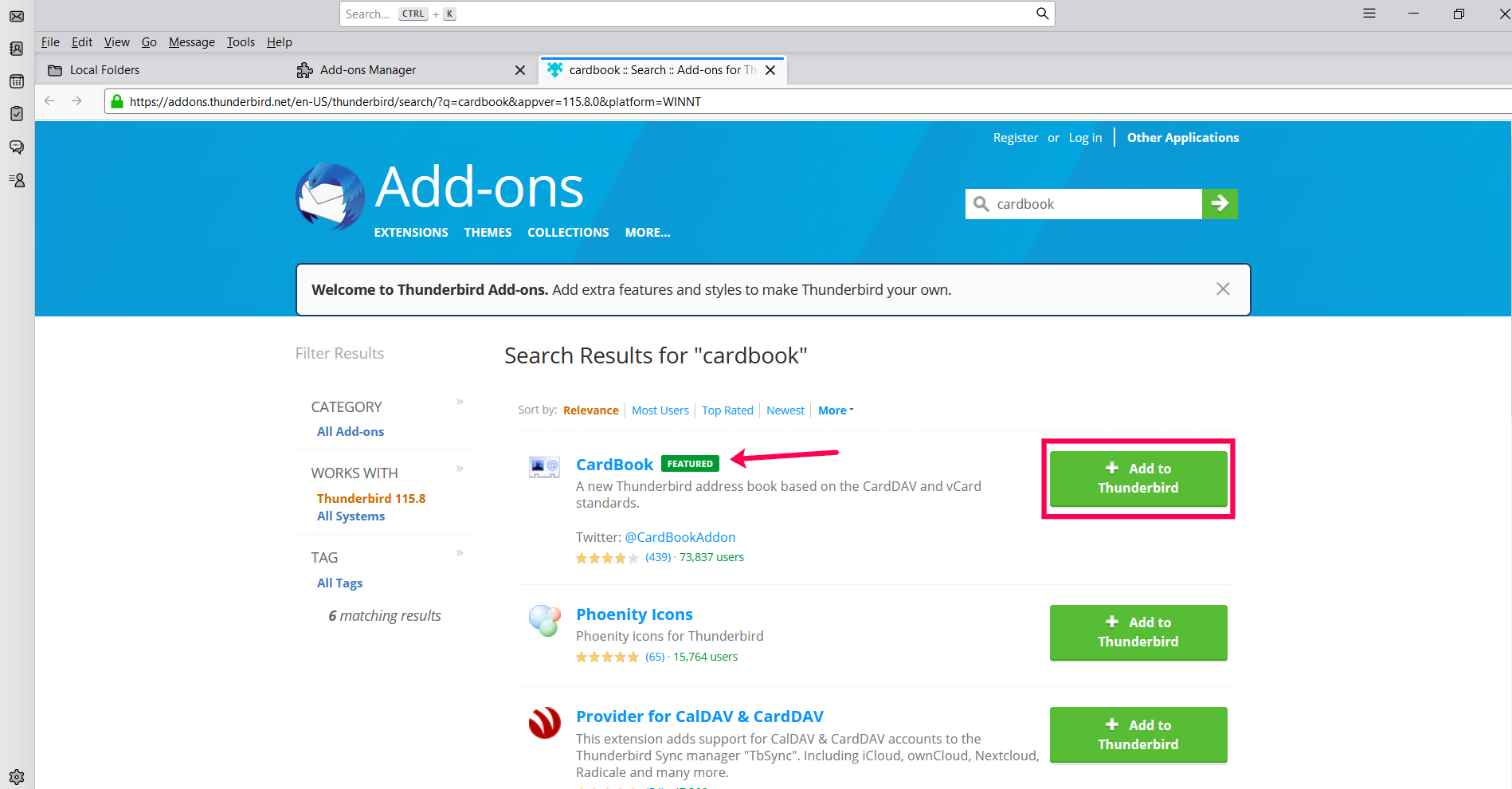Open Settings gear in sidebar
Image resolution: width=1512 pixels, height=789 pixels.
17,776
